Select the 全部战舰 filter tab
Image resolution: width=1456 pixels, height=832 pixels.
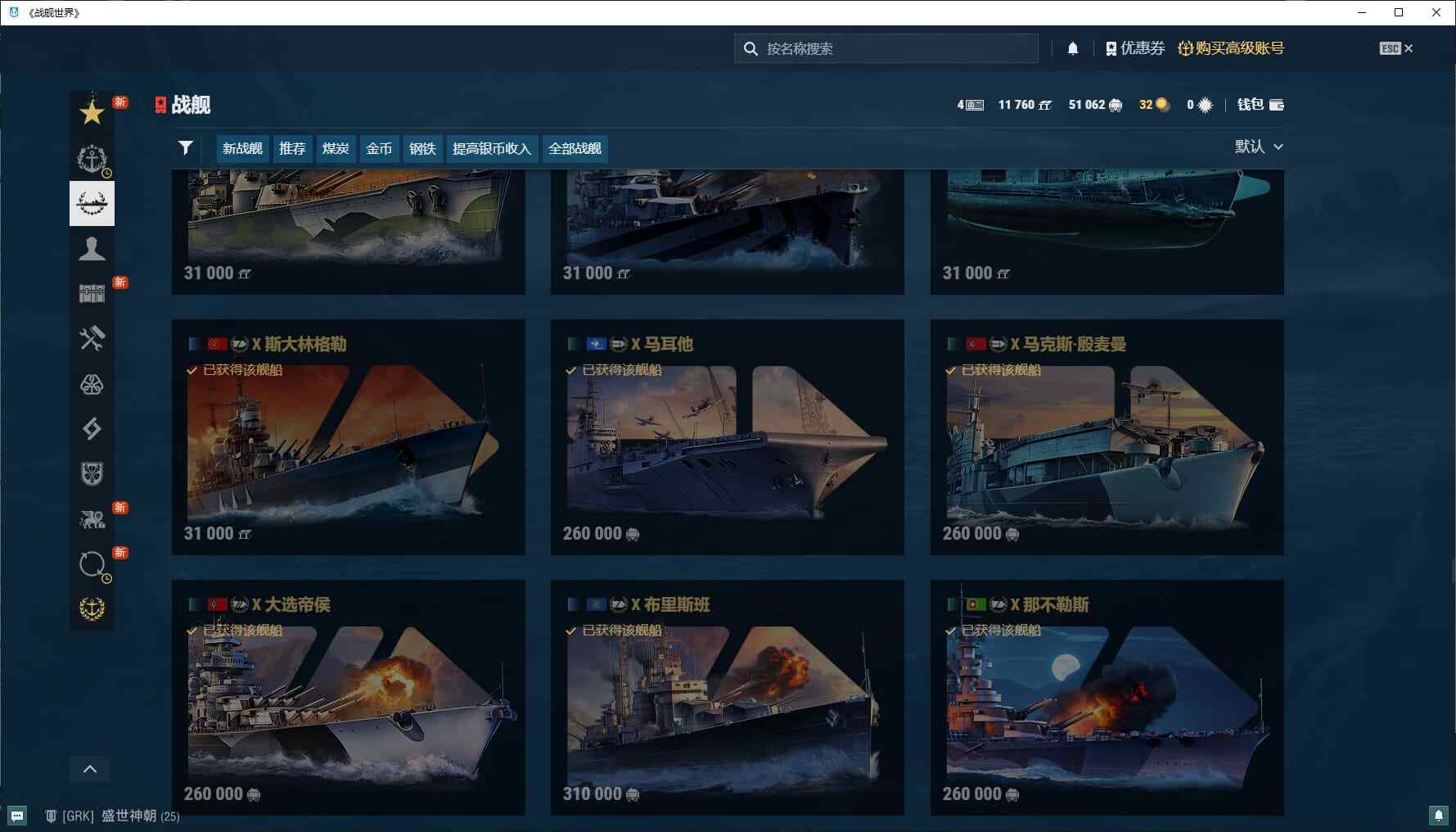click(x=575, y=148)
